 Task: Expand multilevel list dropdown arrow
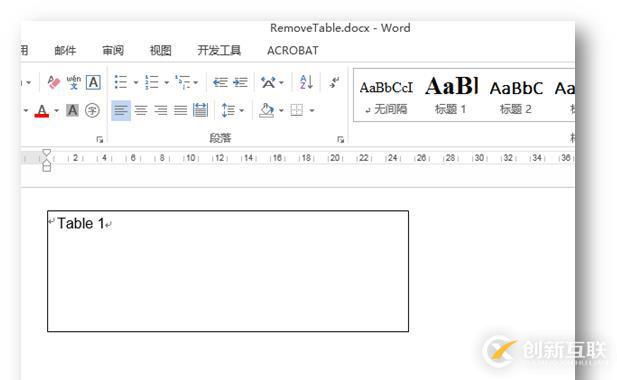(x=196, y=83)
